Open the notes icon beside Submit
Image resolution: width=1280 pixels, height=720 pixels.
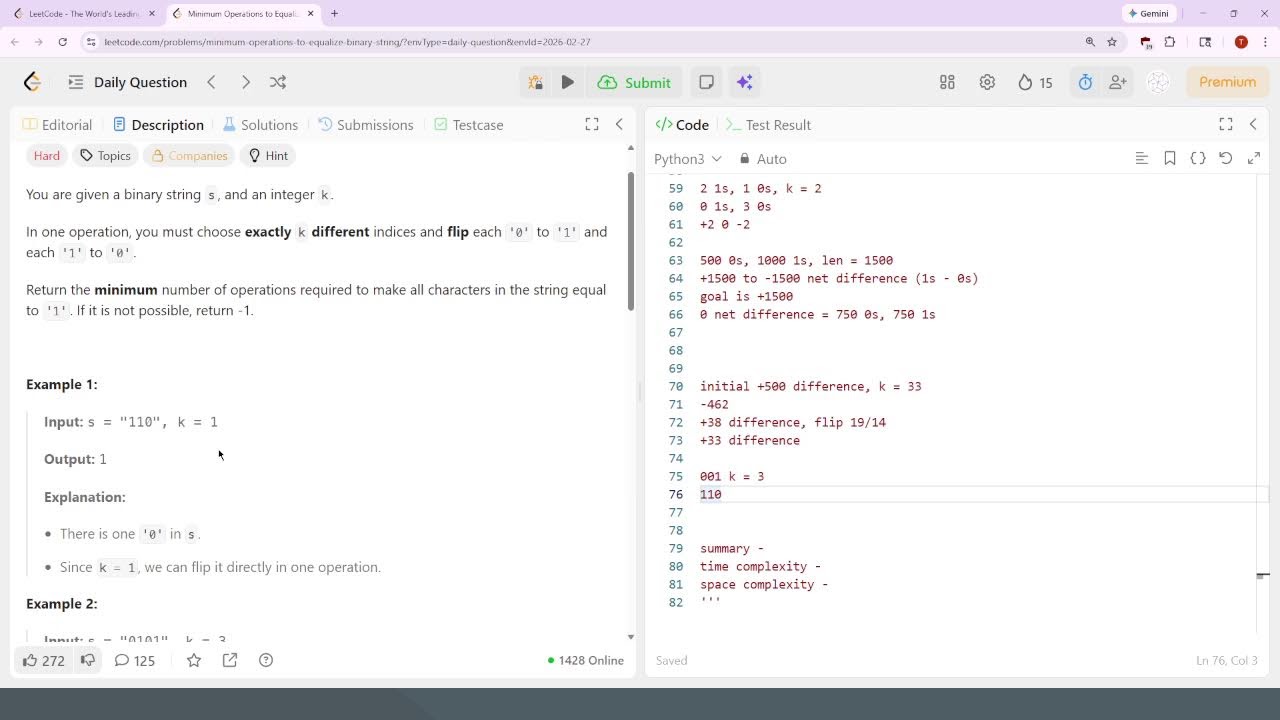706,82
